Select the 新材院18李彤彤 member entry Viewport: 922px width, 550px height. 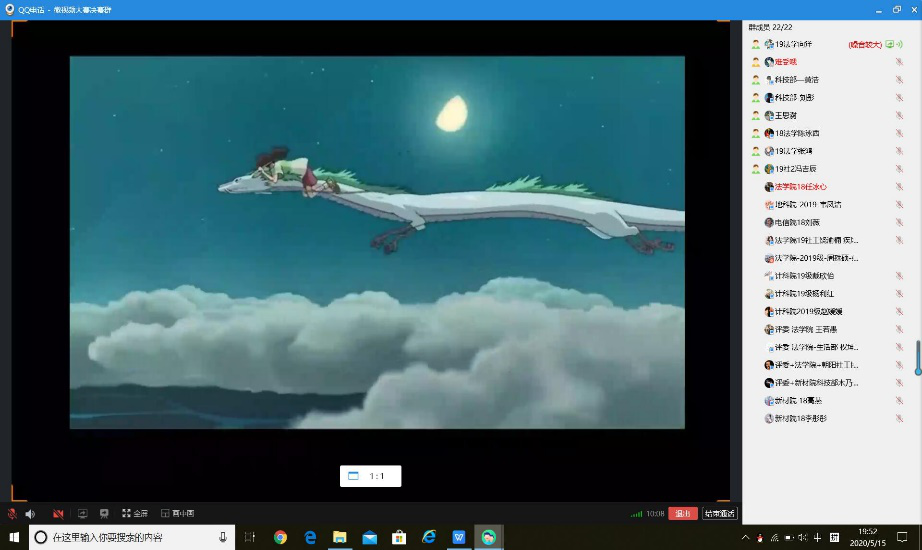[826, 418]
